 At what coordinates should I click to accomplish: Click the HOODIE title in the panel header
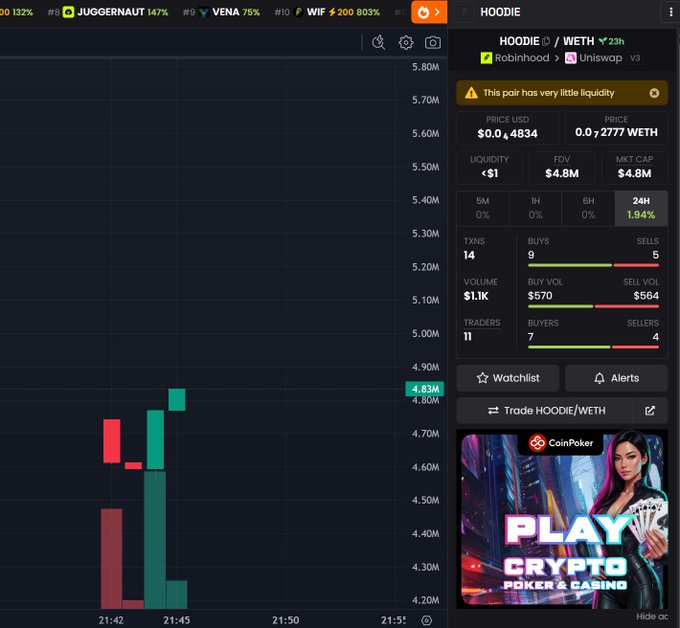[500, 12]
